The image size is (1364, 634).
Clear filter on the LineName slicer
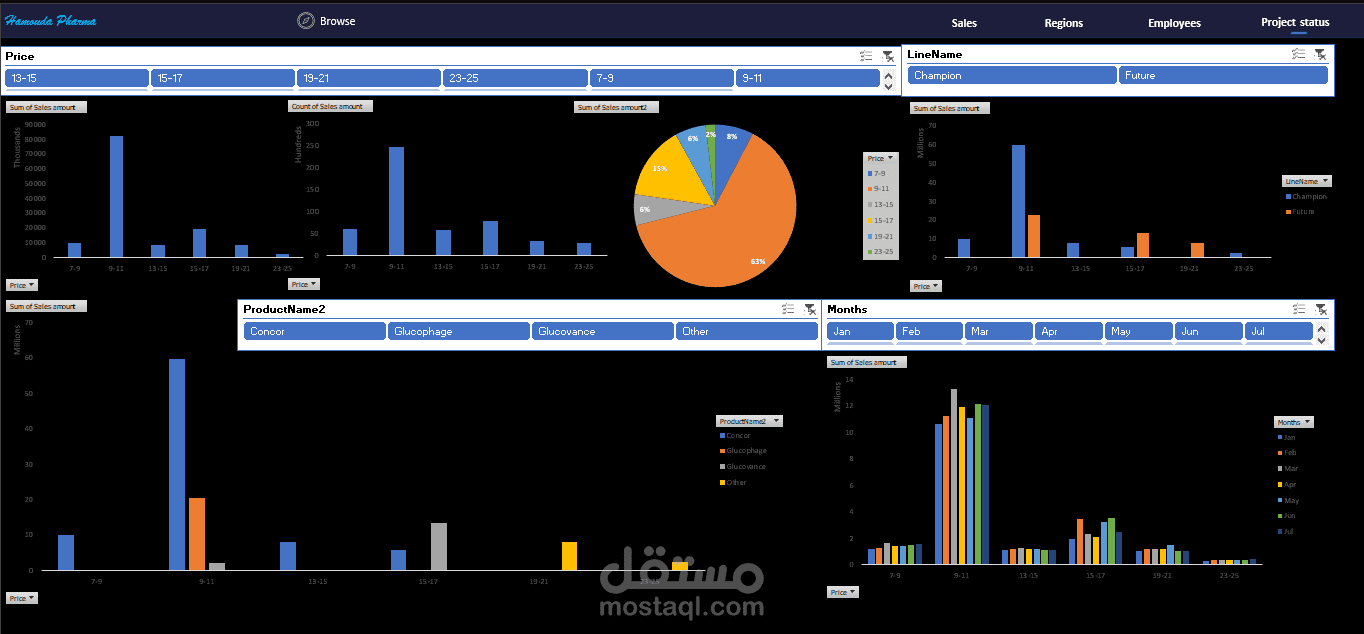(x=1320, y=54)
